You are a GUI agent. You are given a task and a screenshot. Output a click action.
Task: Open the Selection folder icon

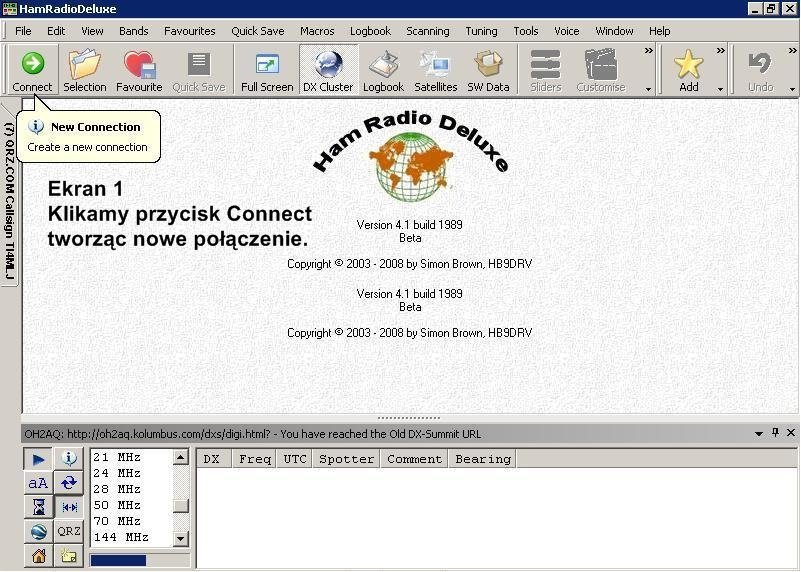pyautogui.click(x=85, y=70)
